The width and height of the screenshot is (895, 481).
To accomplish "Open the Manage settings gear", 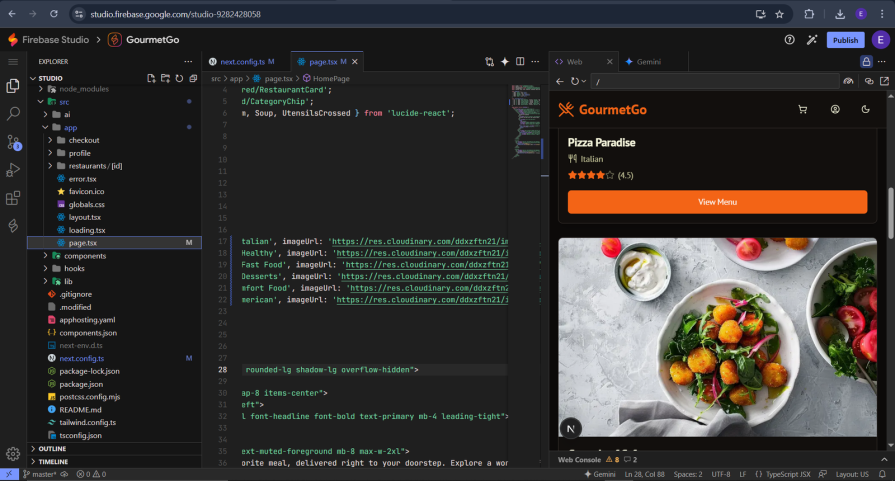I will (x=13, y=454).
